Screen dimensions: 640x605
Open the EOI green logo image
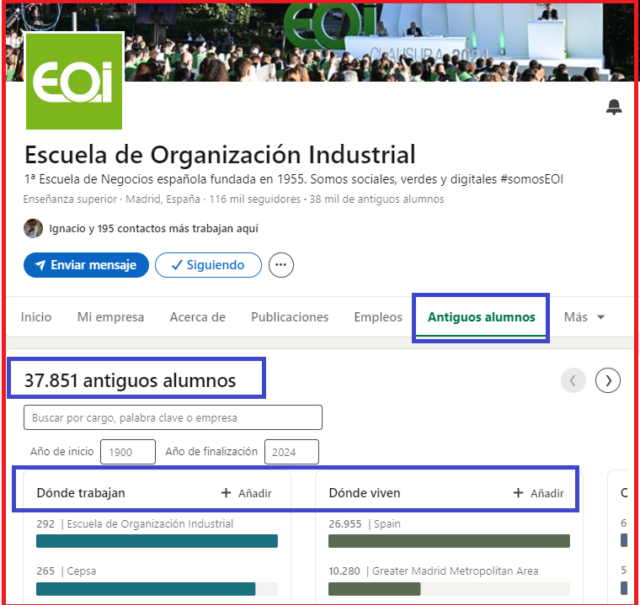point(74,81)
